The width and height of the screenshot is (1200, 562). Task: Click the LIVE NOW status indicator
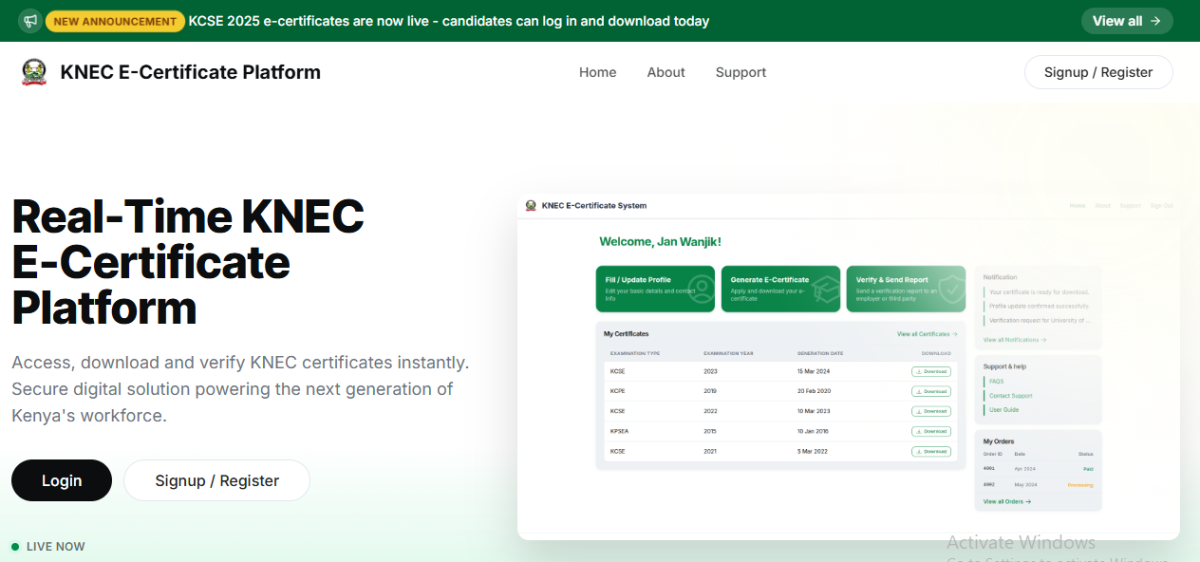pyautogui.click(x=48, y=546)
